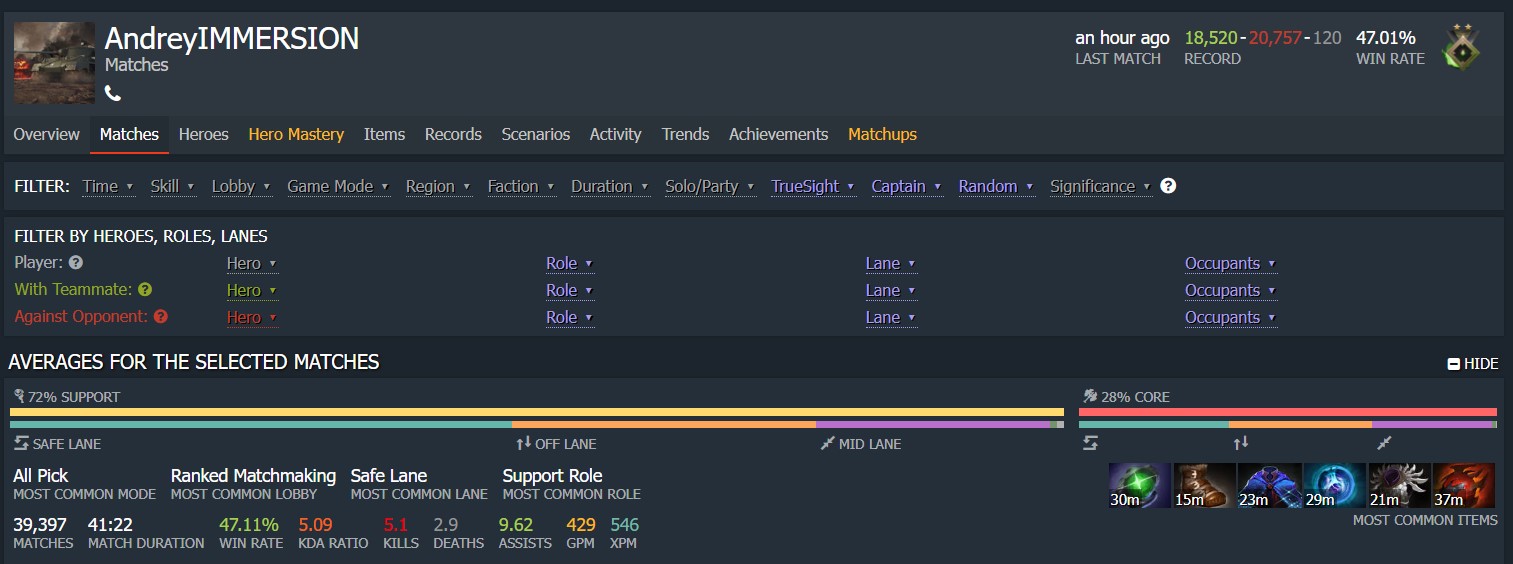This screenshot has width=1513, height=564.
Task: Open the Matchups tab
Action: (882, 134)
